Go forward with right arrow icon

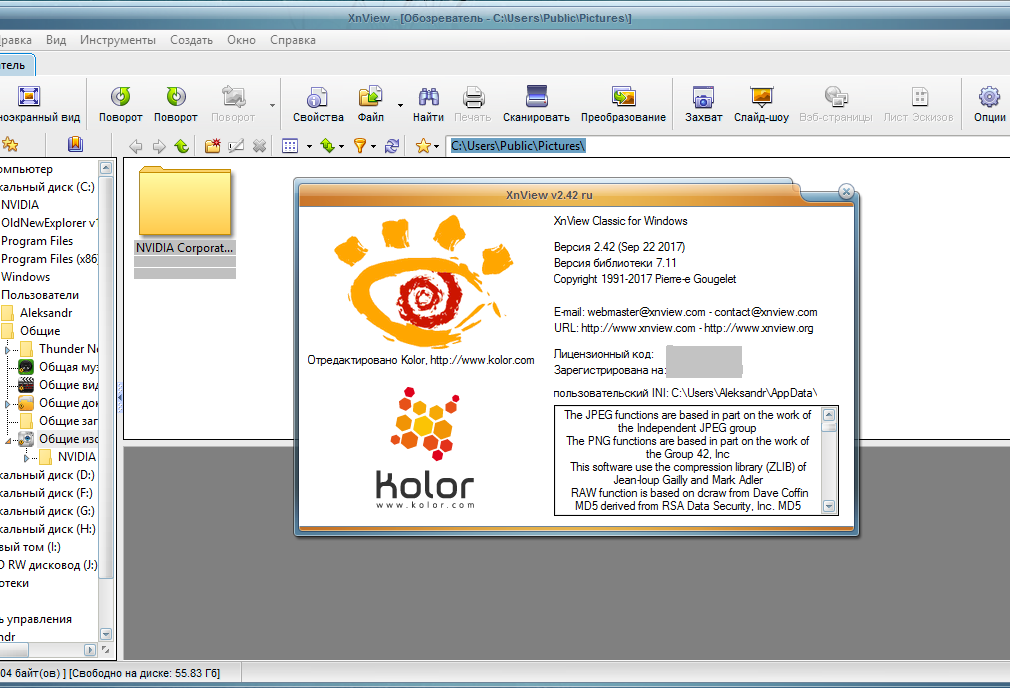158,146
